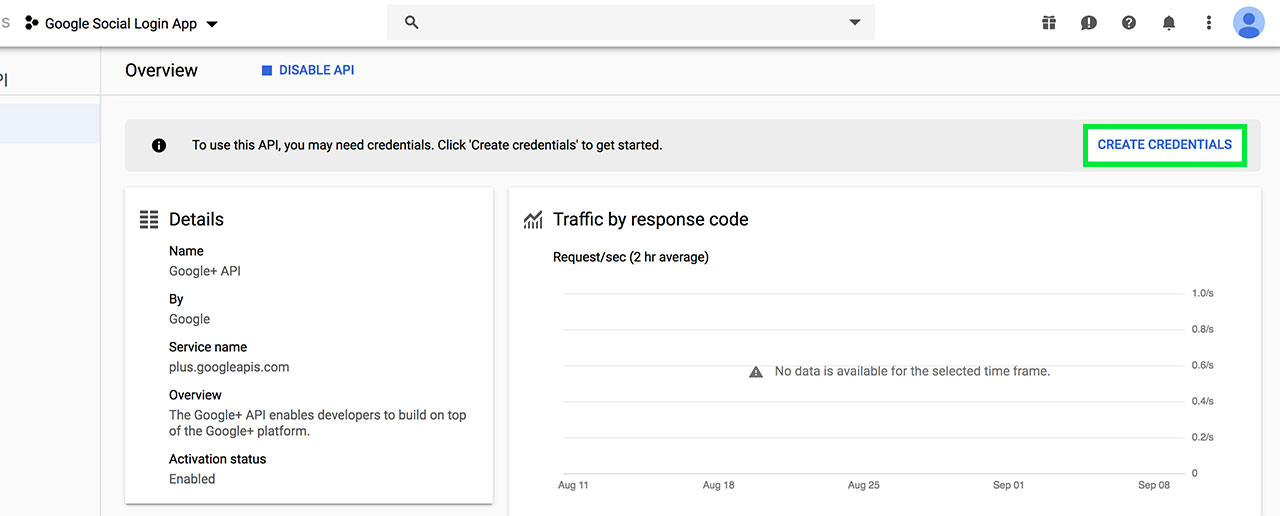Click the 'No data is available' message
The width and height of the screenshot is (1280, 516).
click(912, 371)
